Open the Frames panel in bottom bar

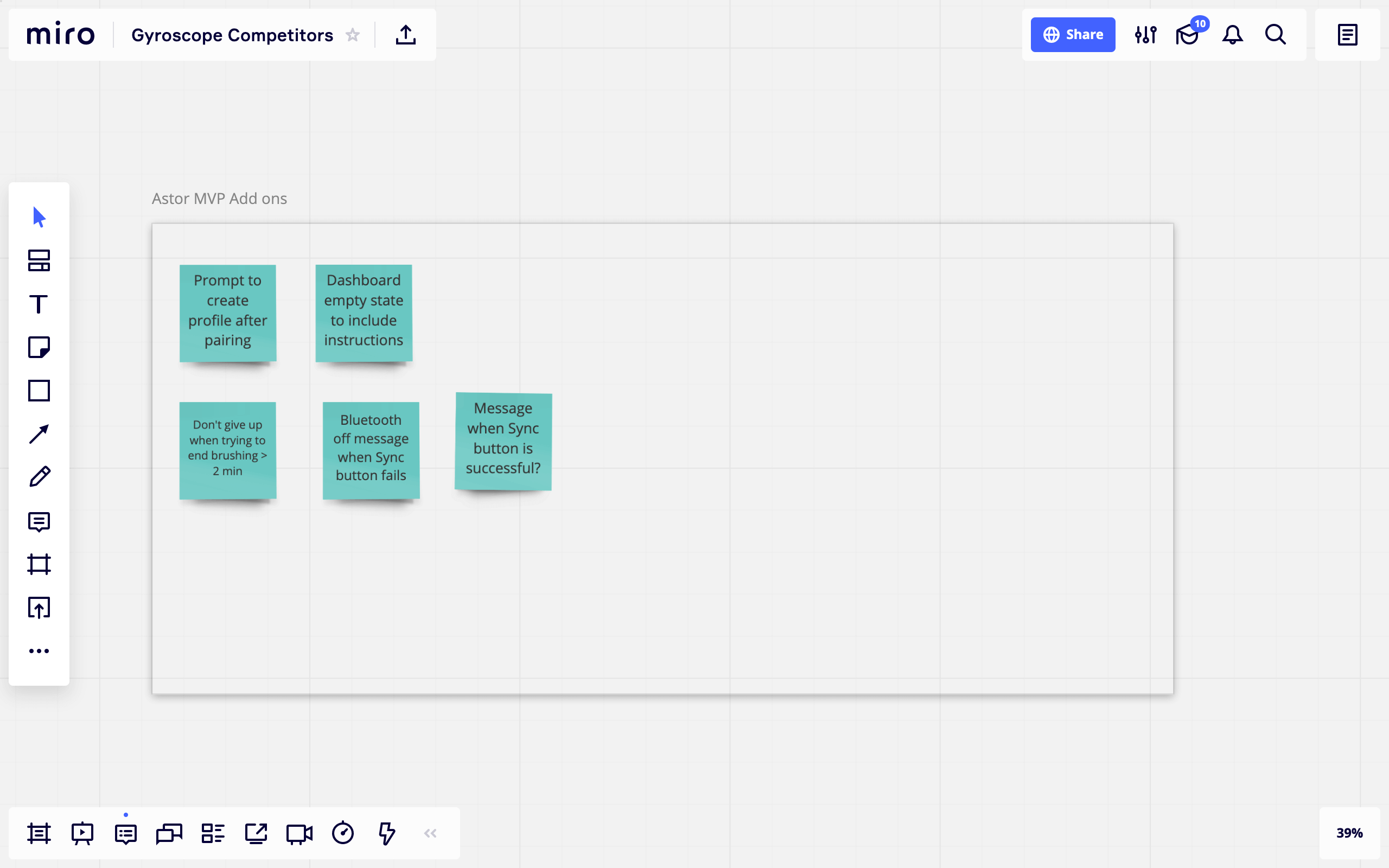[39, 833]
